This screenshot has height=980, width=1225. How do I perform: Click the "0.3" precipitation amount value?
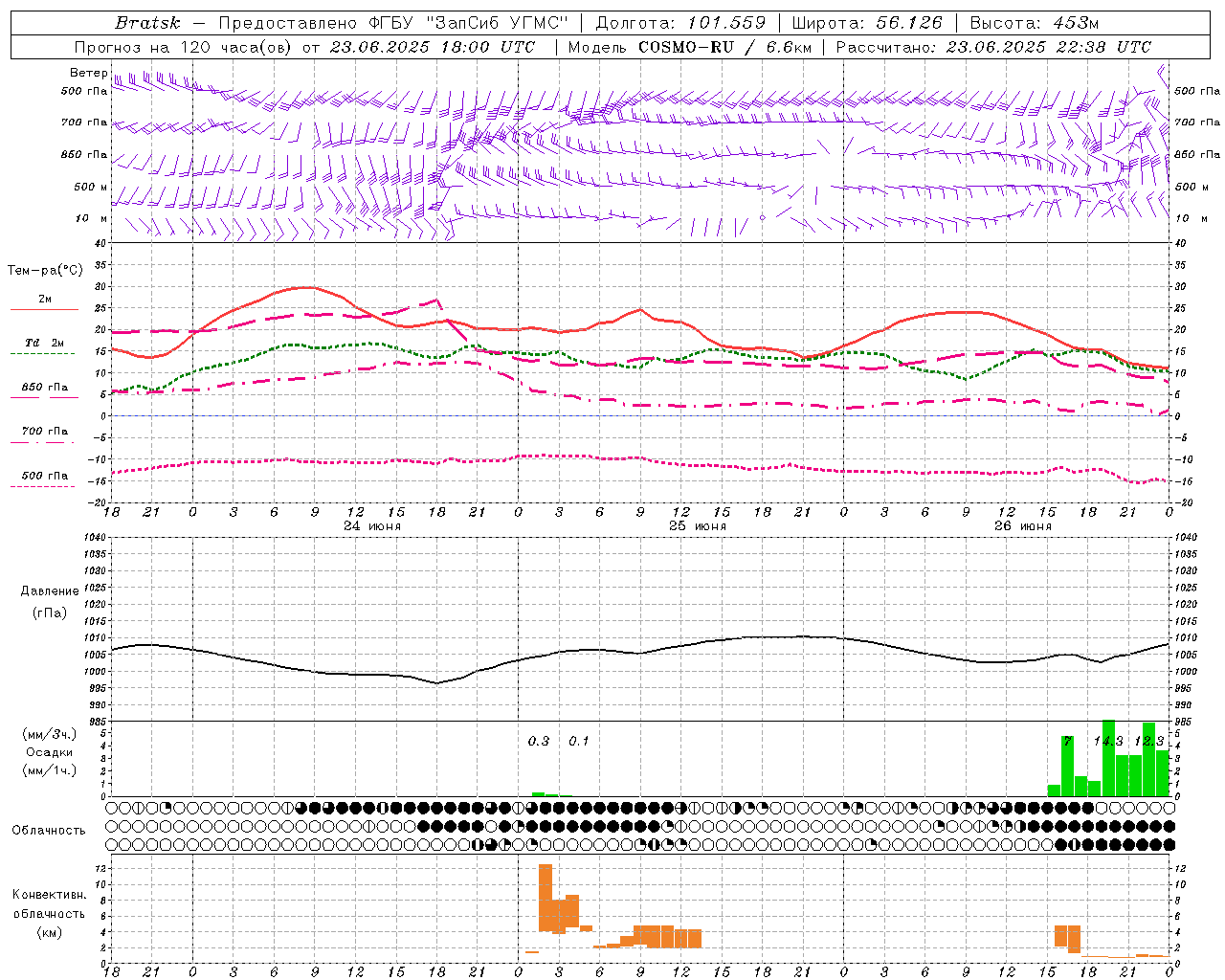(x=539, y=741)
